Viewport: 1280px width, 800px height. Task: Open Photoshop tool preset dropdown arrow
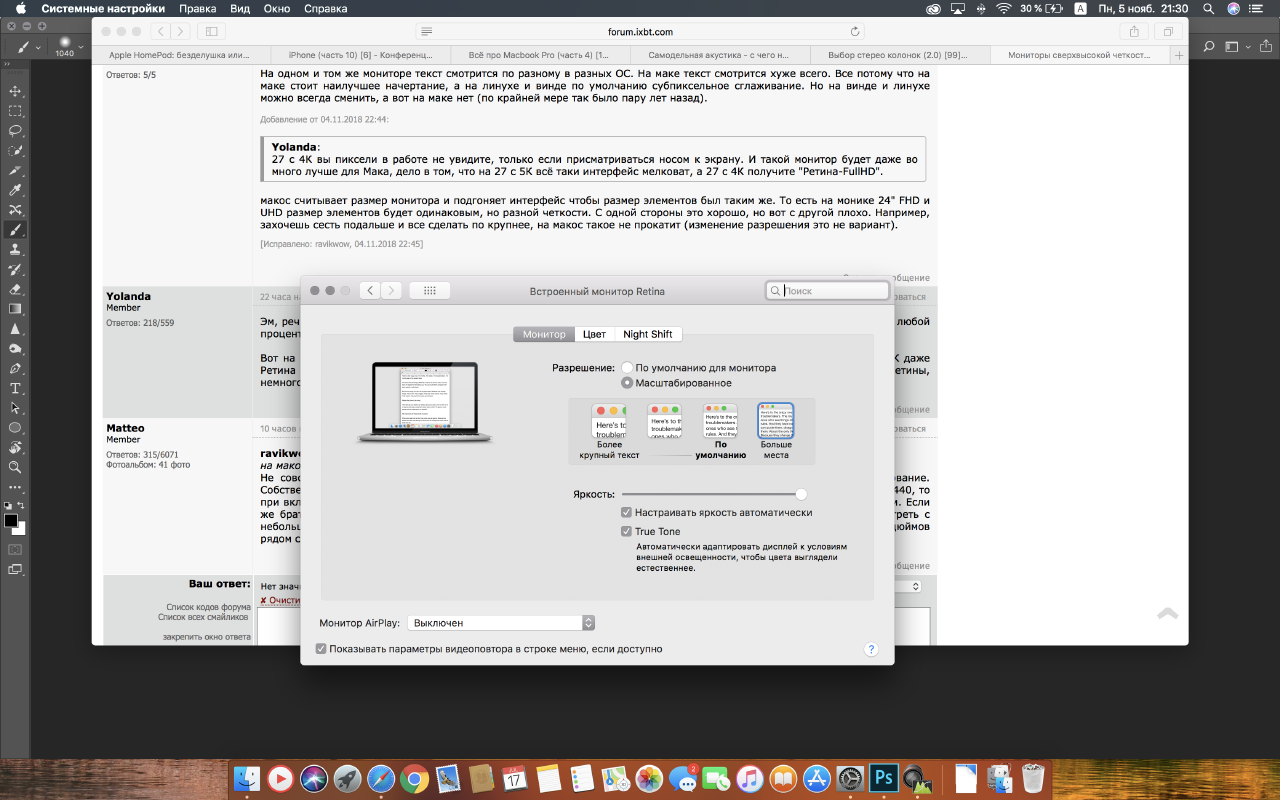(x=39, y=47)
